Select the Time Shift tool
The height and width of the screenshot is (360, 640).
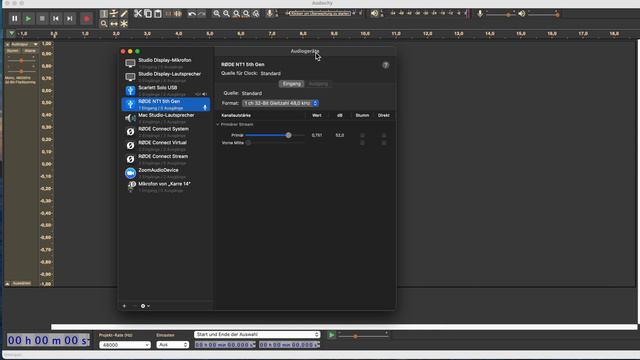tap(114, 24)
